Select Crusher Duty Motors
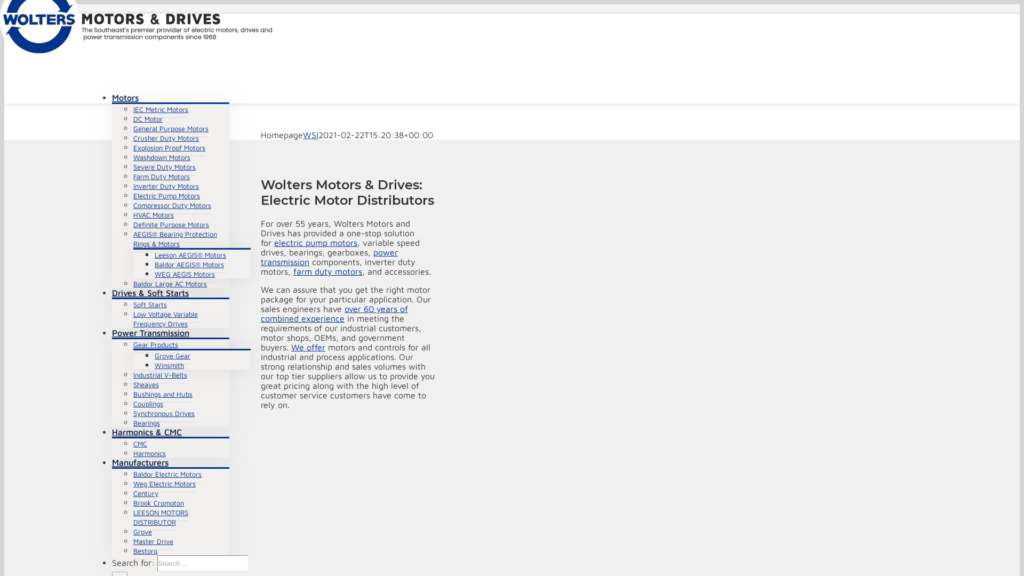Screen dimensions: 1024x576 point(166,138)
